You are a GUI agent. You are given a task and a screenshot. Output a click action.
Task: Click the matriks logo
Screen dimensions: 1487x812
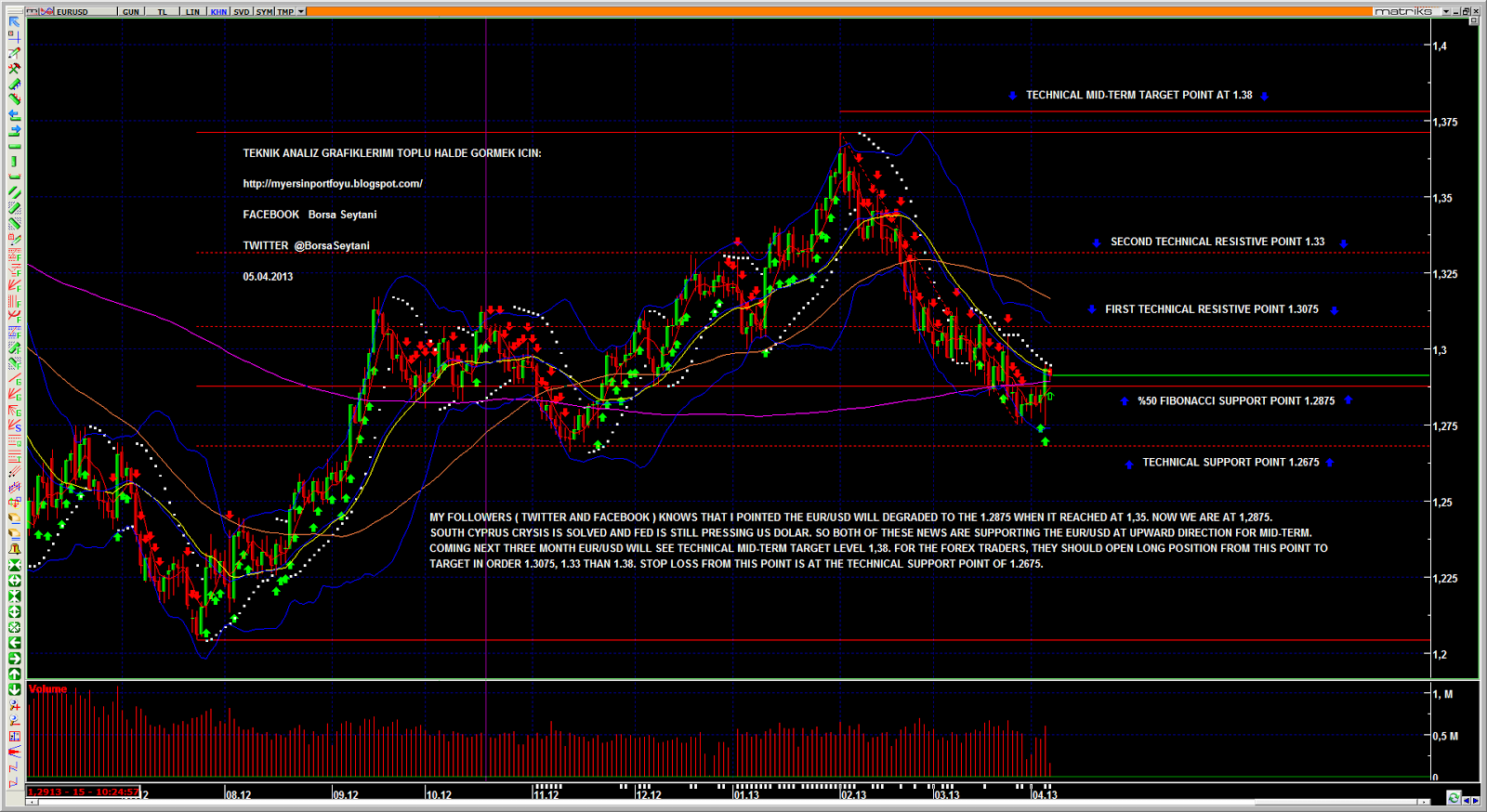[x=1403, y=11]
